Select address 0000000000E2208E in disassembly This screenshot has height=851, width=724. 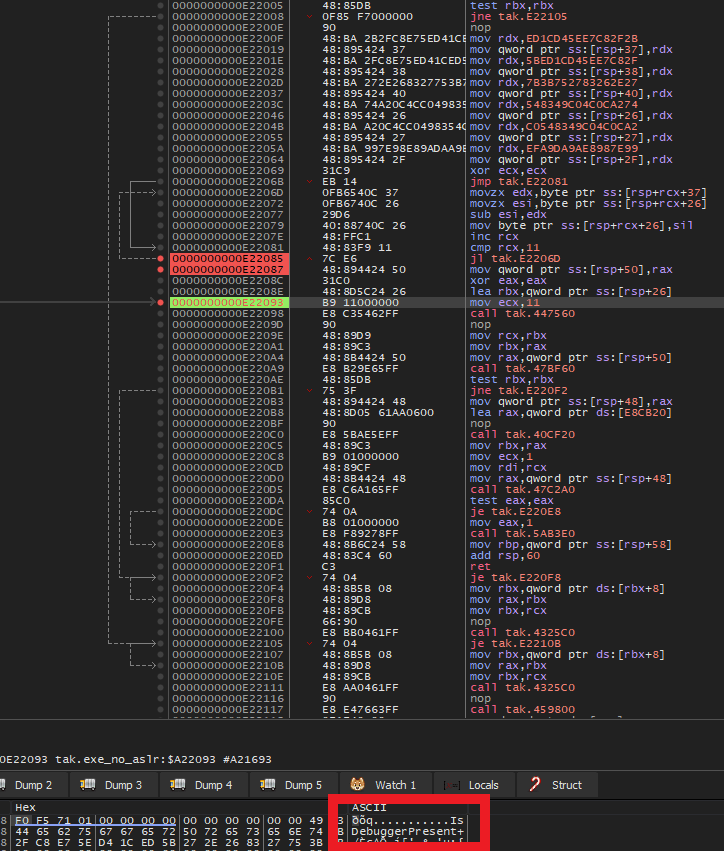(228, 291)
